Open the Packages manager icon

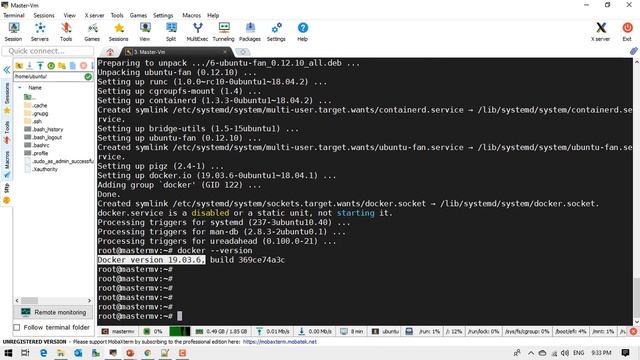(x=250, y=31)
